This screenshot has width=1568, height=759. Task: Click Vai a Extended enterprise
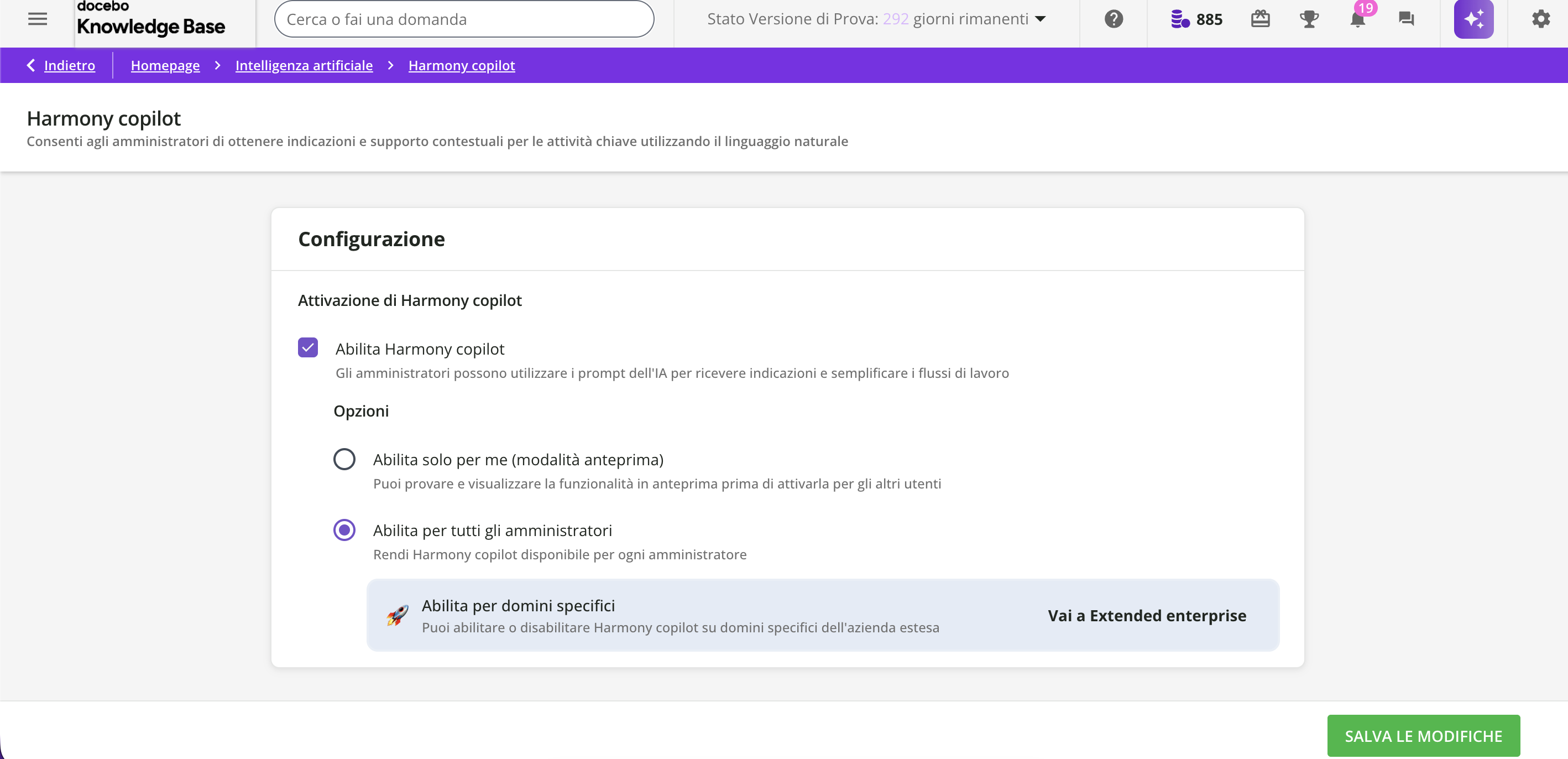[x=1146, y=615]
